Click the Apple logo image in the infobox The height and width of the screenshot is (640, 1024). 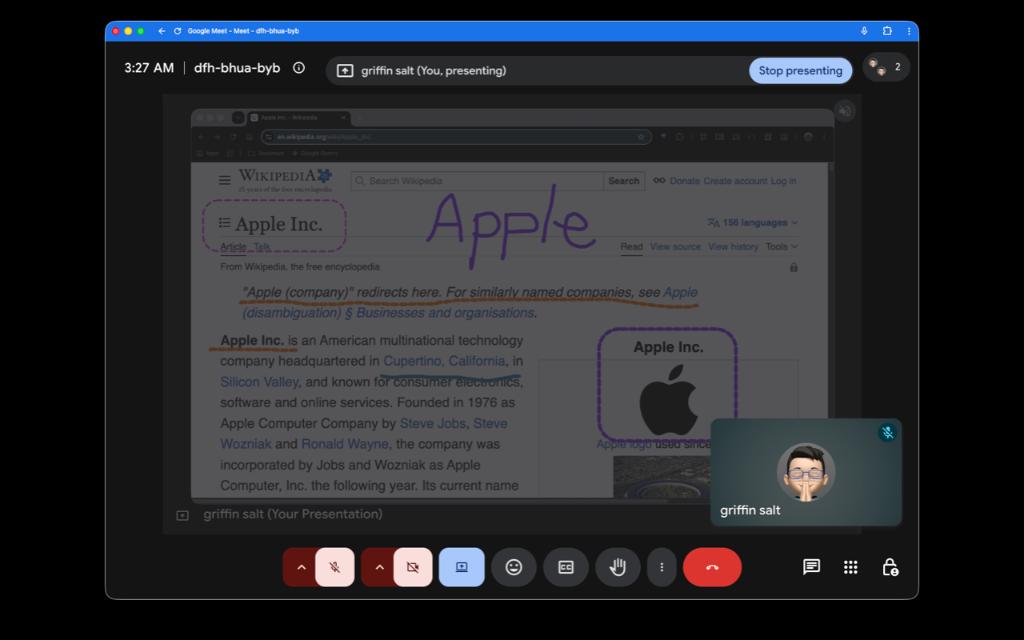click(668, 400)
